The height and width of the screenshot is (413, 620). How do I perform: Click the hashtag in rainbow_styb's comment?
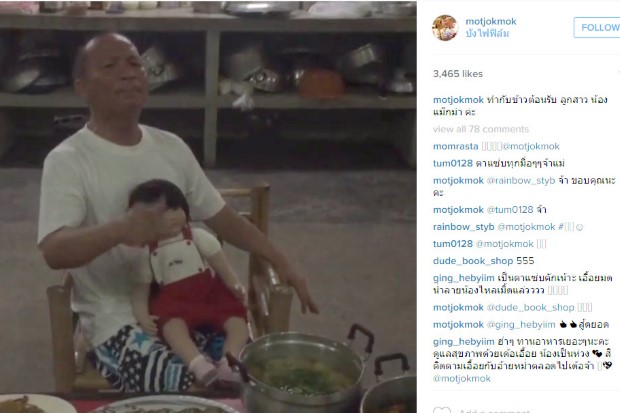566,227
